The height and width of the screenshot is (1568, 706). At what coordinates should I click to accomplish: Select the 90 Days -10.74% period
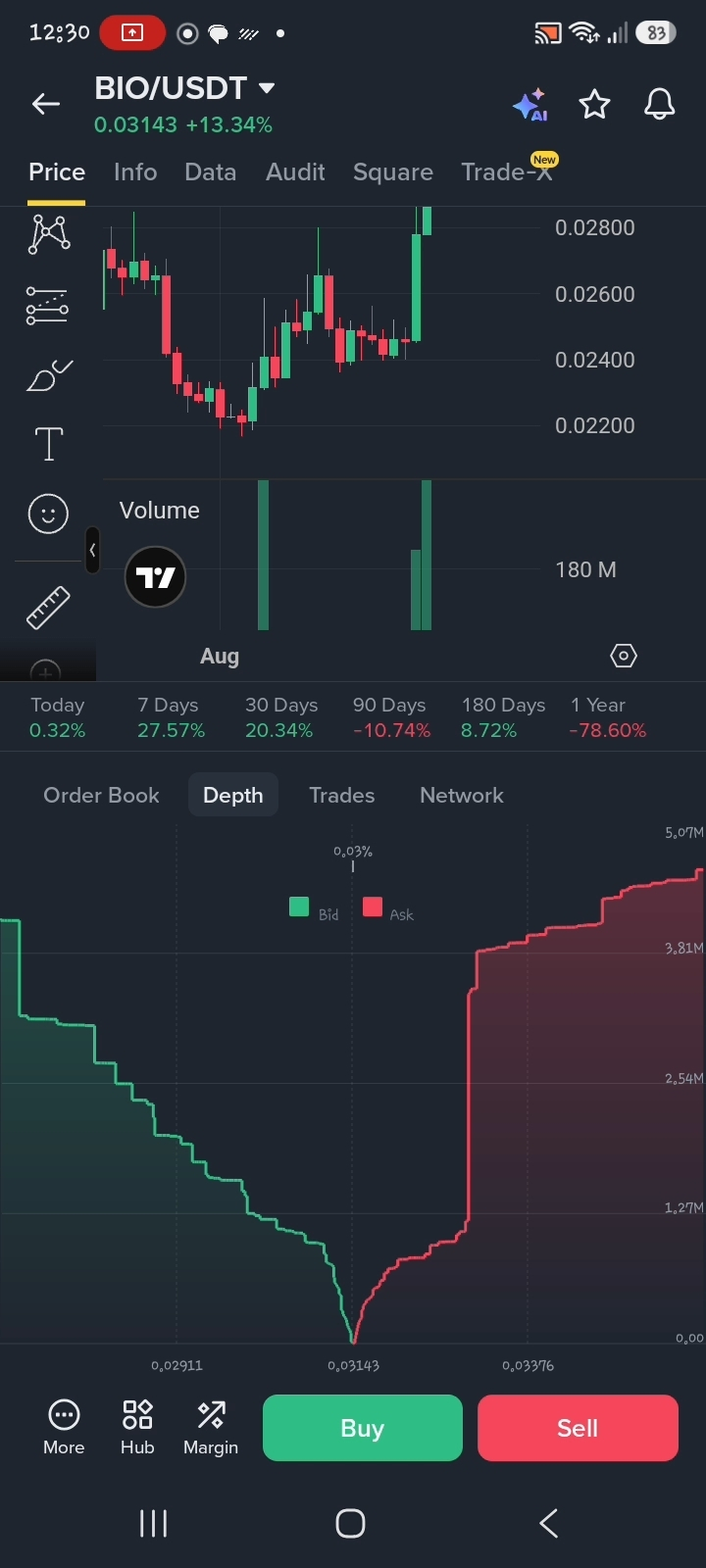coord(390,717)
